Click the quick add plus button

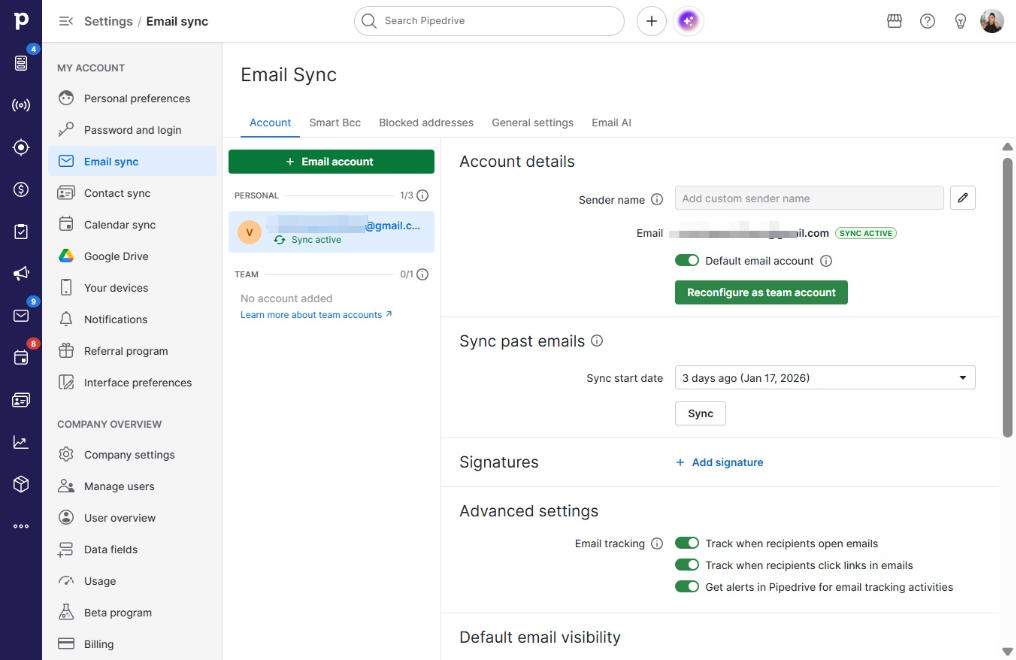pyautogui.click(x=651, y=21)
